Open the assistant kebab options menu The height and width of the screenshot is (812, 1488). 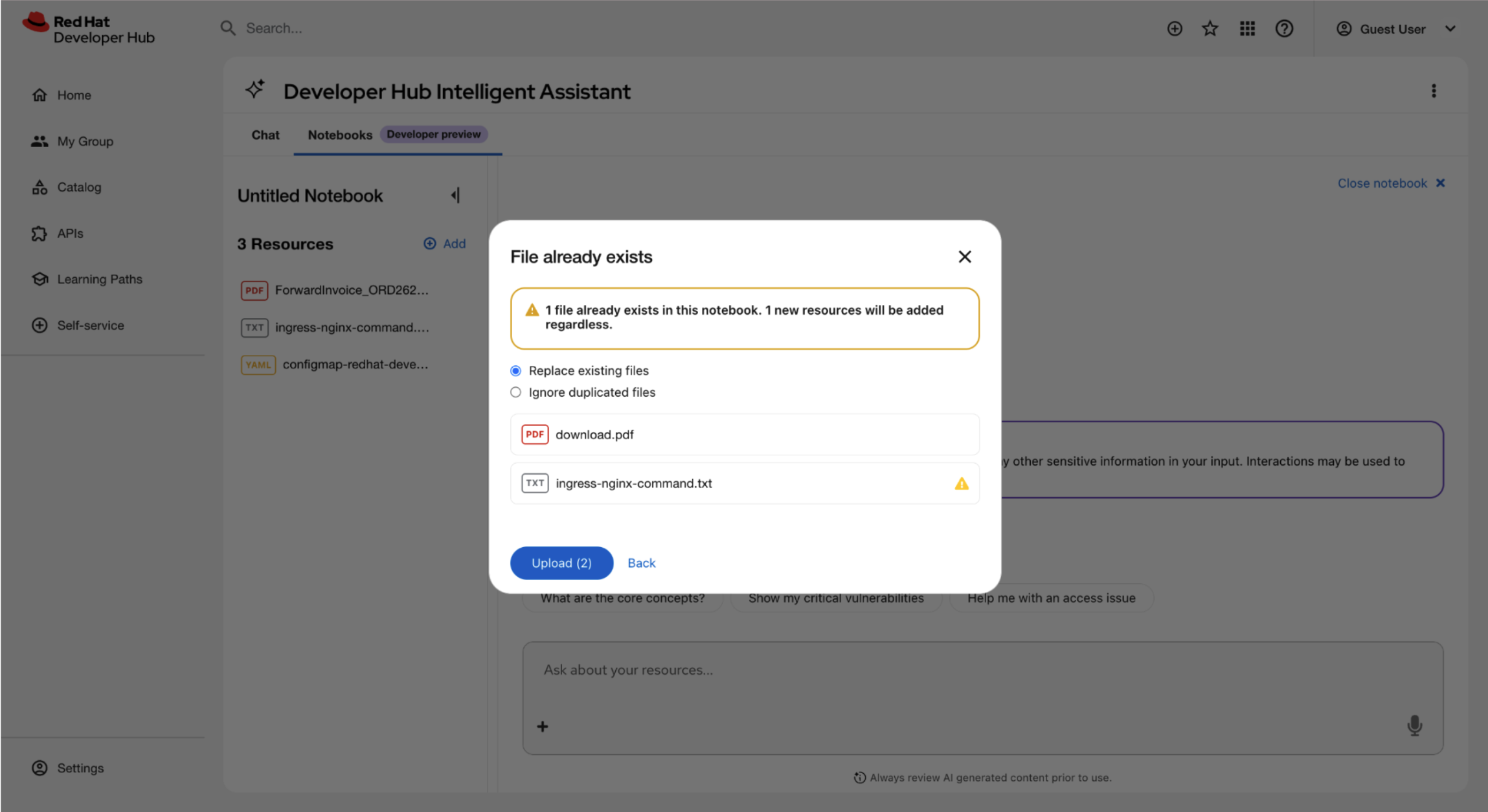[1434, 91]
